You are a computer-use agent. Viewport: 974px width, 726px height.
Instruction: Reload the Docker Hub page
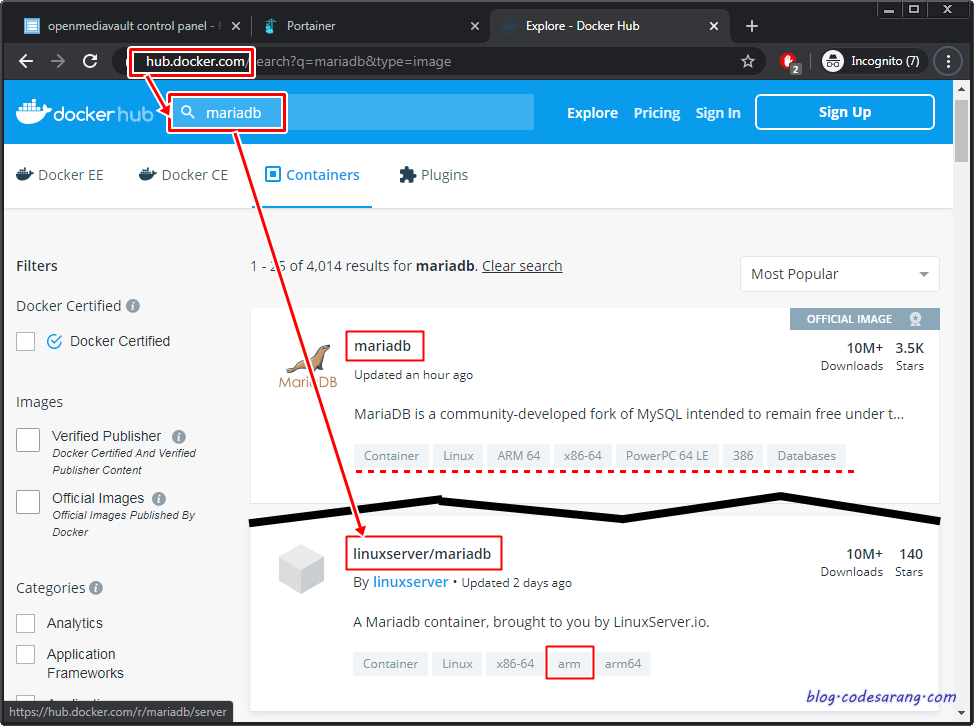point(90,61)
